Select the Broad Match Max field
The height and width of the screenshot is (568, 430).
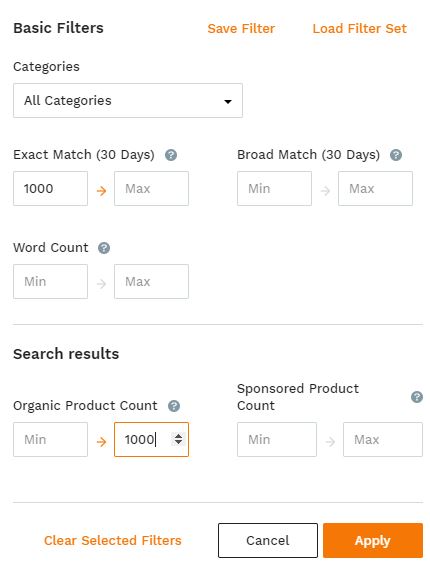375,189
